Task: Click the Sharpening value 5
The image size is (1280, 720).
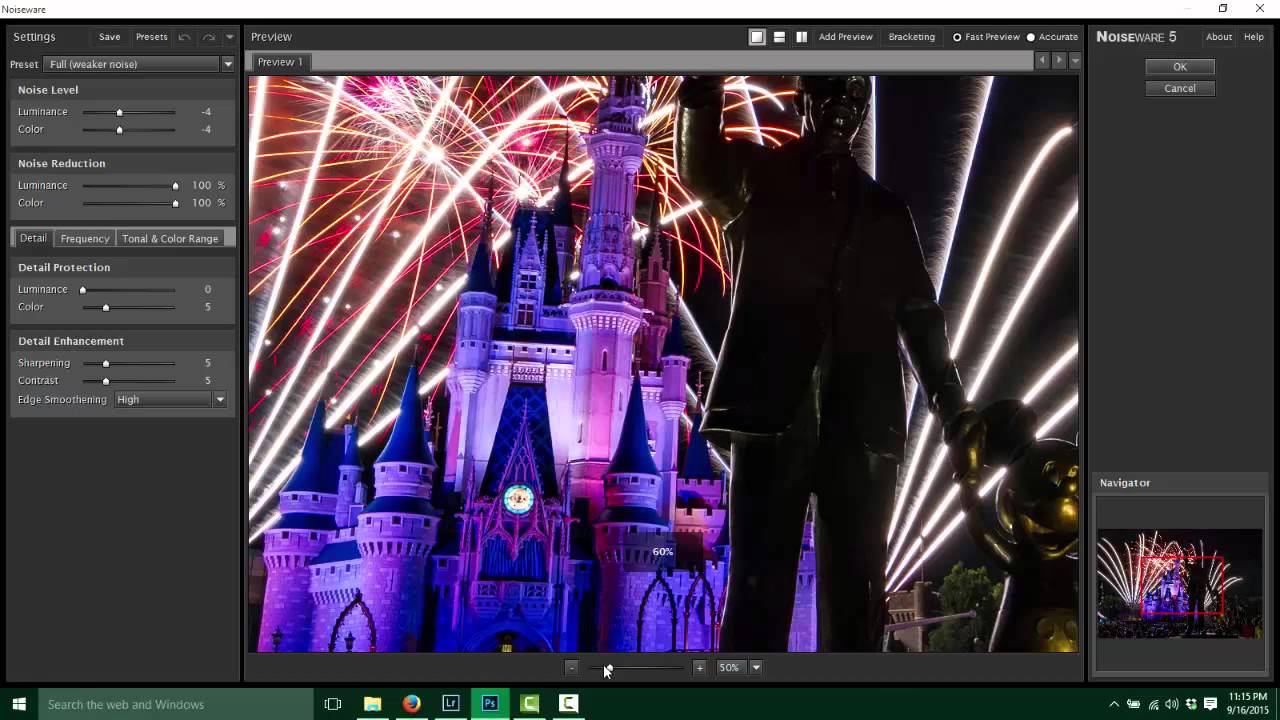Action: click(208, 363)
